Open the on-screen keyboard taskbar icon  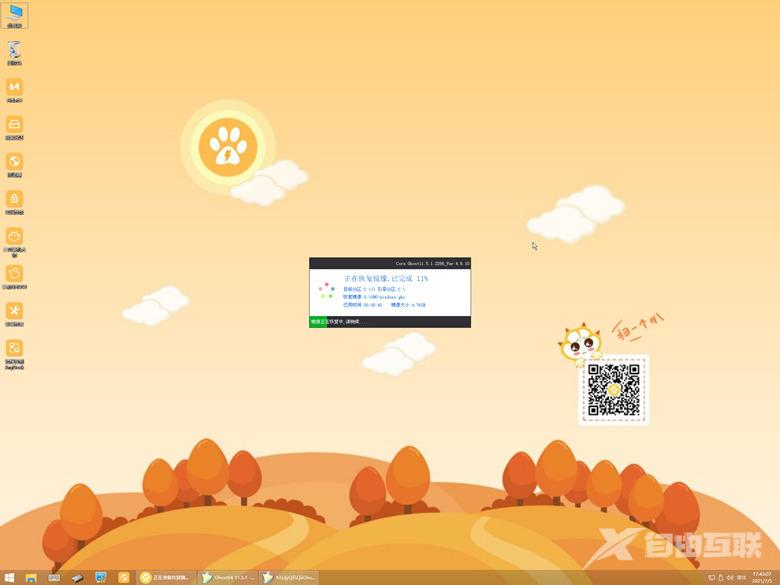pyautogui.click(x=54, y=578)
